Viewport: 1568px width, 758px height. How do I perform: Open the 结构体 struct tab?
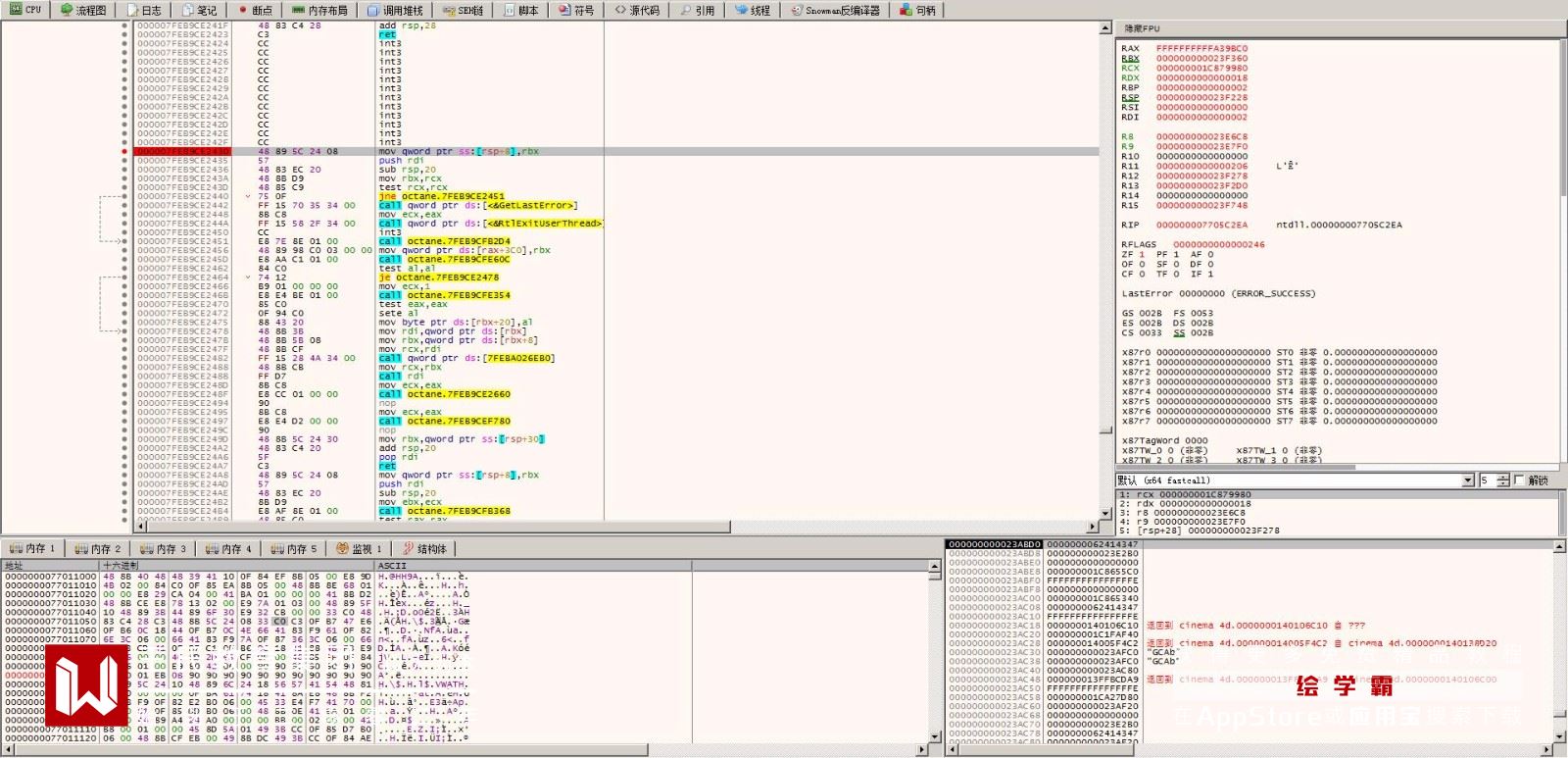(x=424, y=549)
